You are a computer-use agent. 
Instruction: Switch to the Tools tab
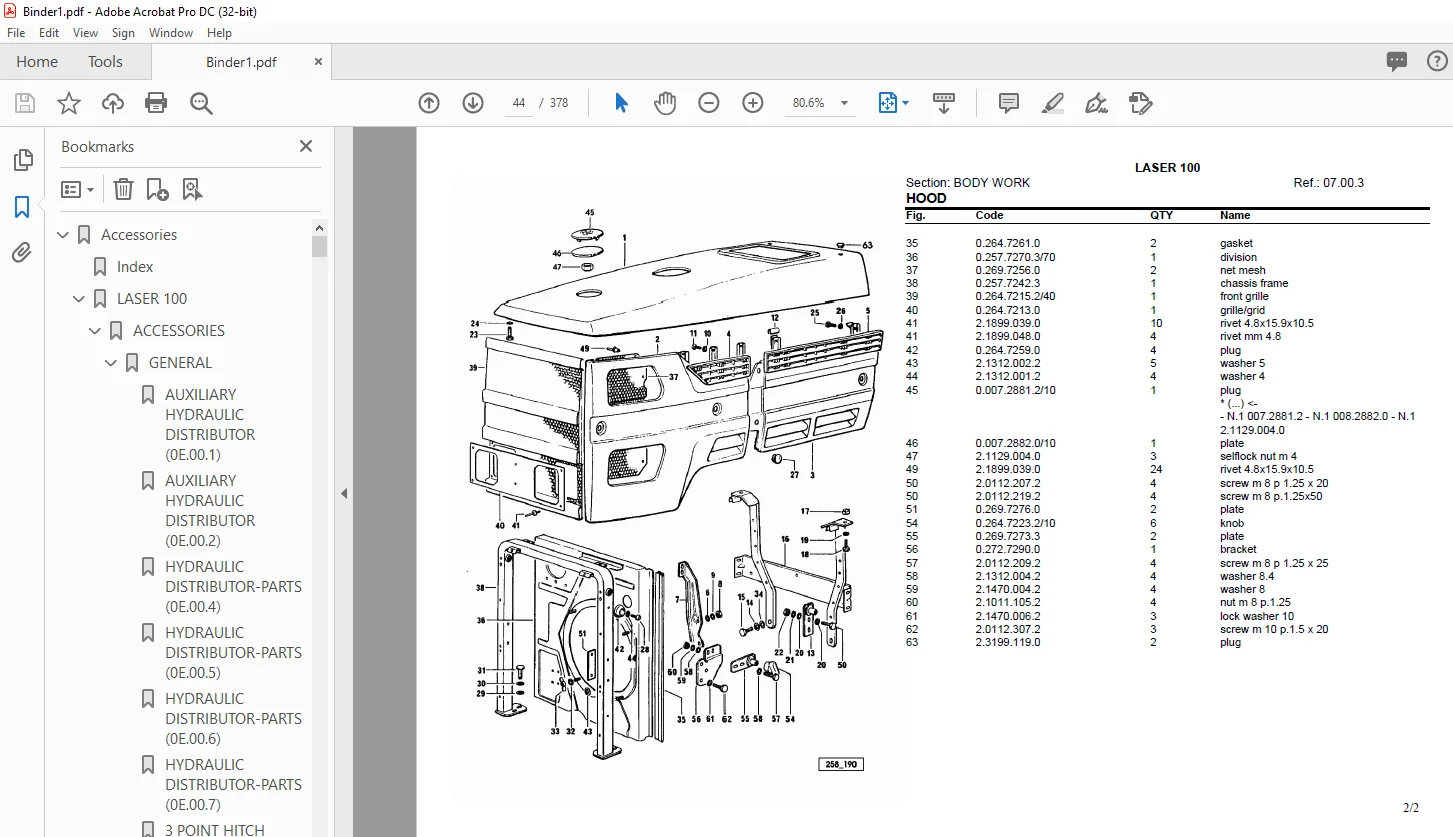[x=105, y=62]
